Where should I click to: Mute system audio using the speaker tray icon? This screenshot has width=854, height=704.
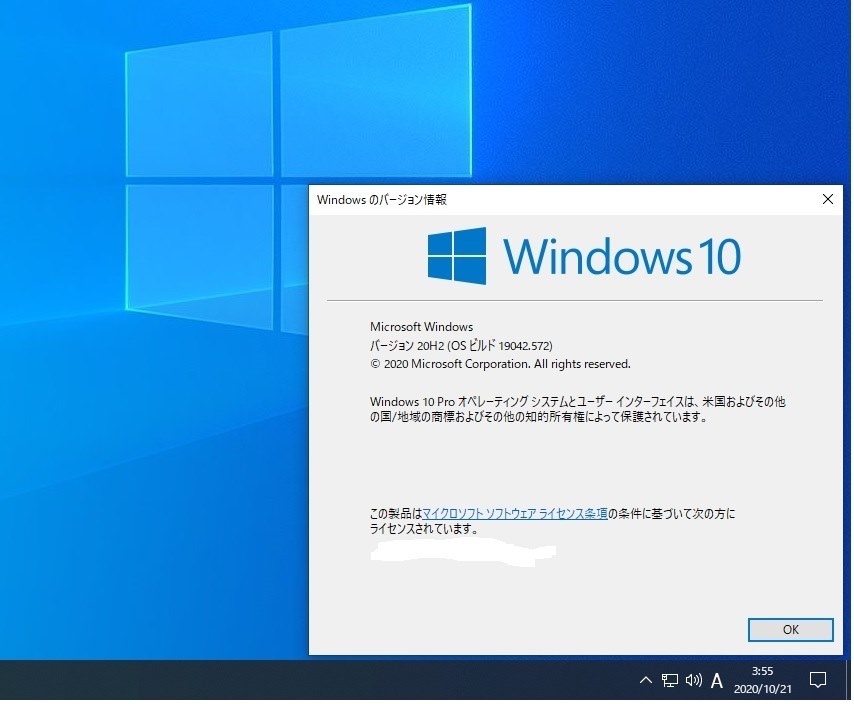pyautogui.click(x=693, y=680)
